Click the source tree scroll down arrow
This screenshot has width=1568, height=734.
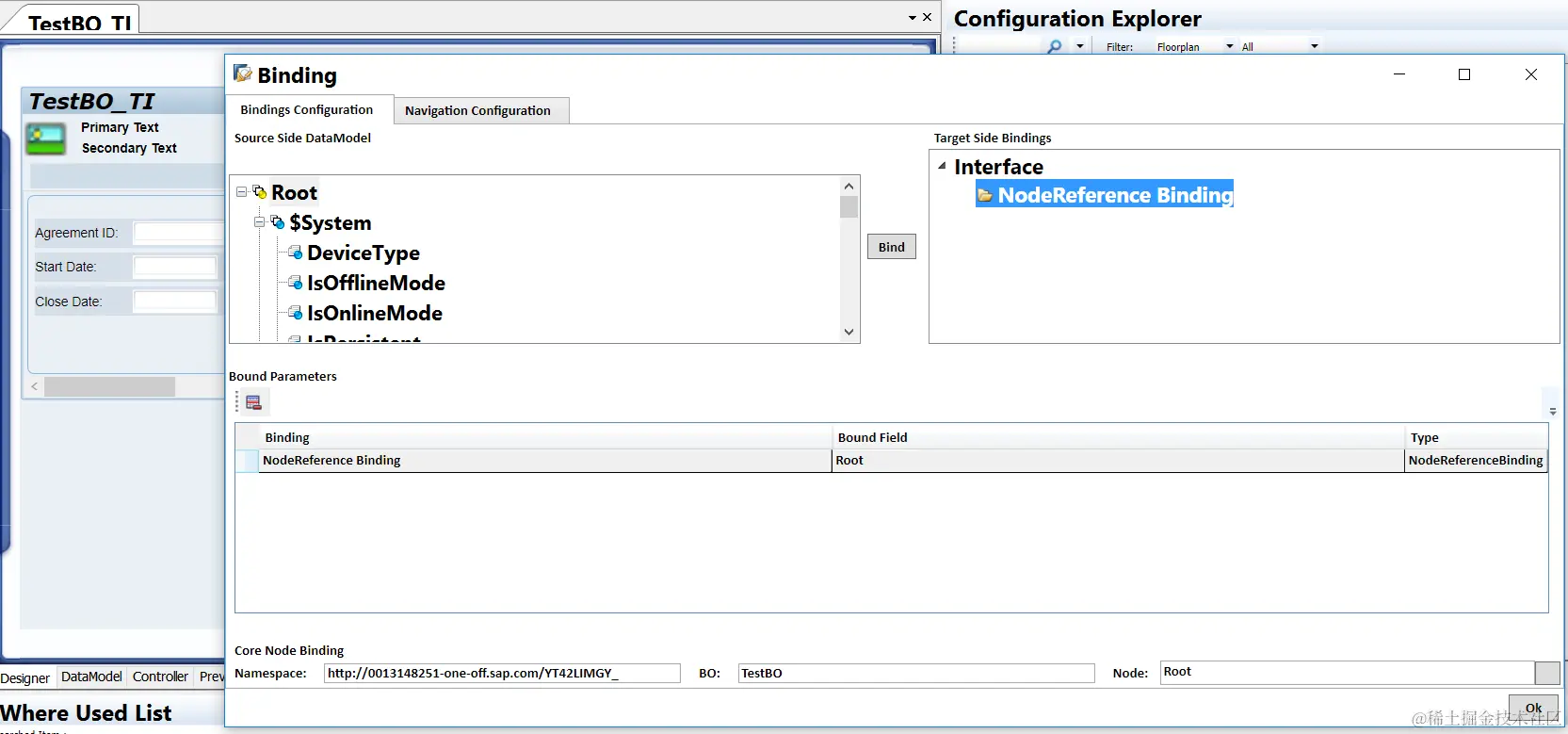pos(849,332)
